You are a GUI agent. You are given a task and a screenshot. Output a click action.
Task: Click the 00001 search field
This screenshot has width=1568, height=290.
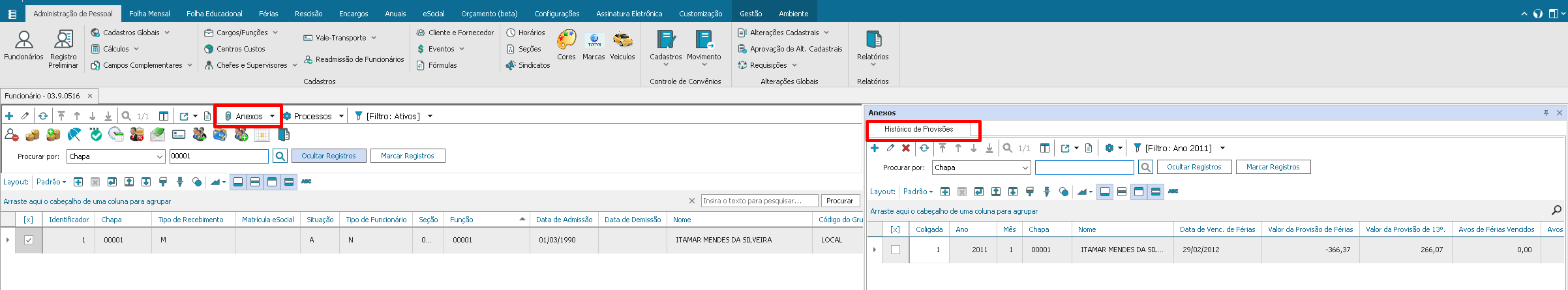coord(219,156)
